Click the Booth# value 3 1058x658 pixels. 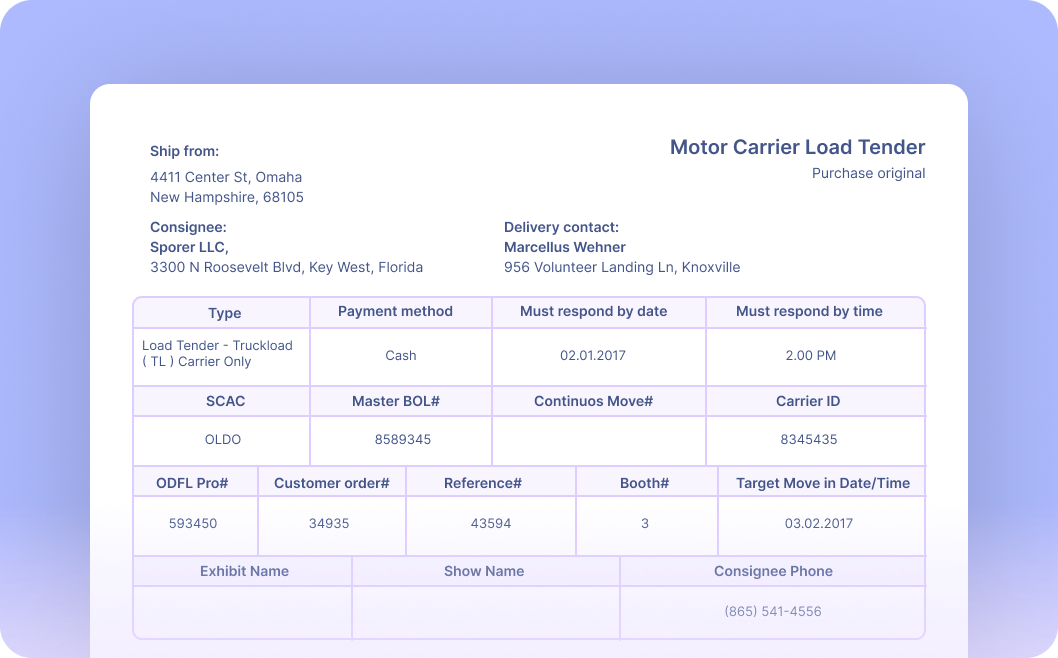[x=645, y=523]
